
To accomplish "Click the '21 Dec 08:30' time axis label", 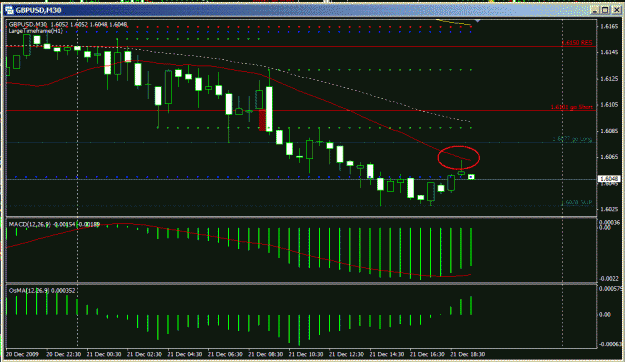I will [x=265, y=354].
